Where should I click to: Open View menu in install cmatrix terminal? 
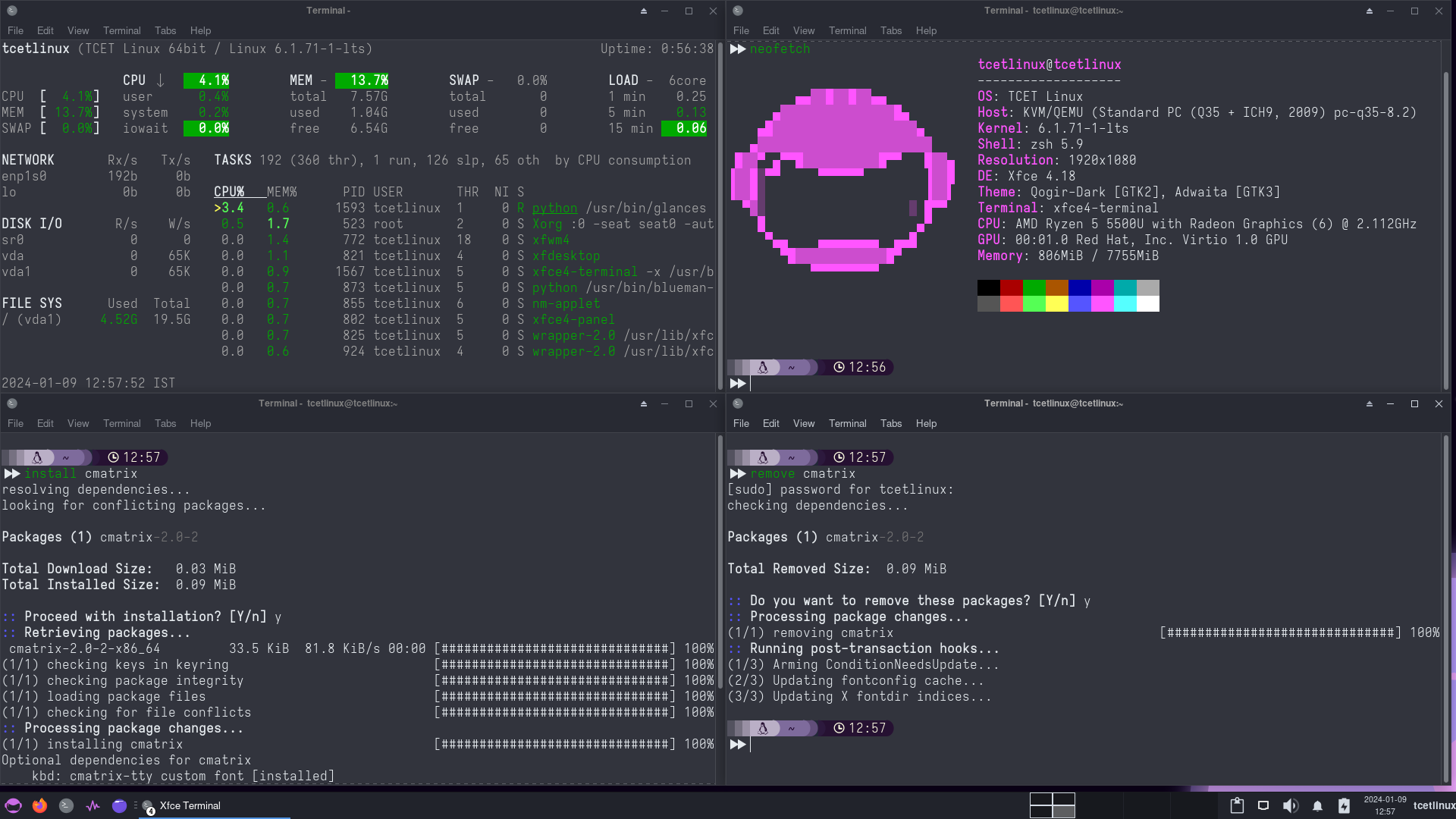click(x=77, y=423)
